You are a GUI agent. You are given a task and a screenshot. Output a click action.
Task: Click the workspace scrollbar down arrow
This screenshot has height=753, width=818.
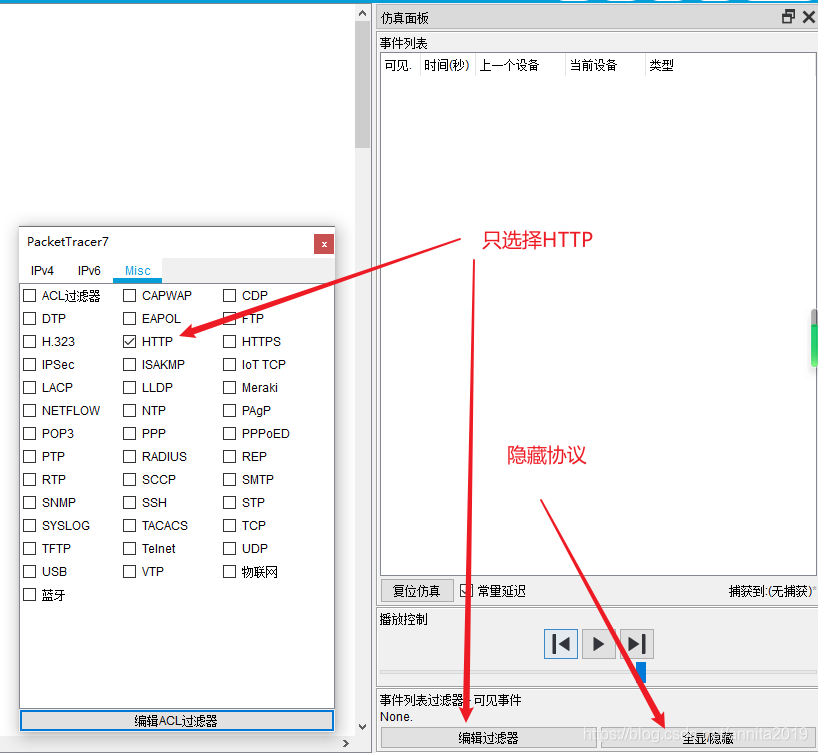point(363,726)
